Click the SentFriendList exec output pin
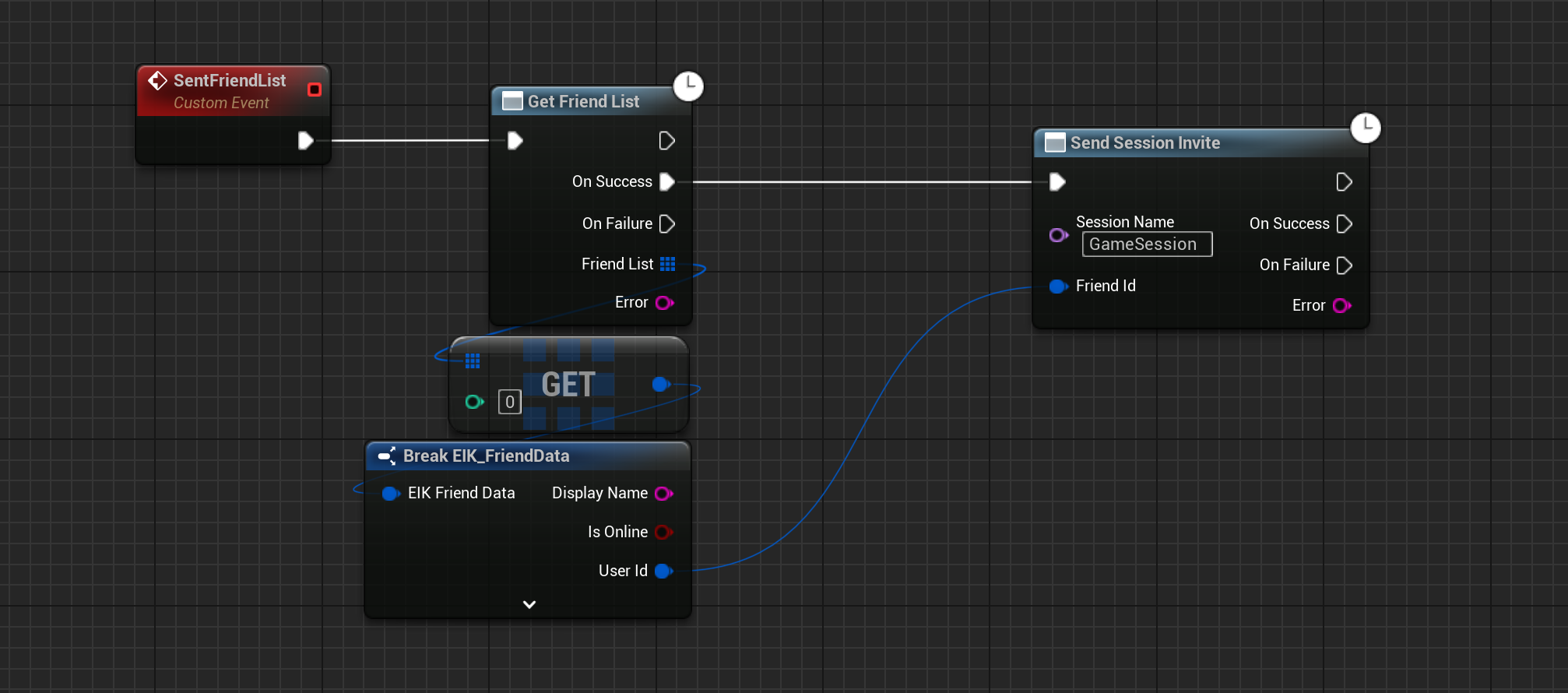The width and height of the screenshot is (1568, 693). [x=305, y=141]
